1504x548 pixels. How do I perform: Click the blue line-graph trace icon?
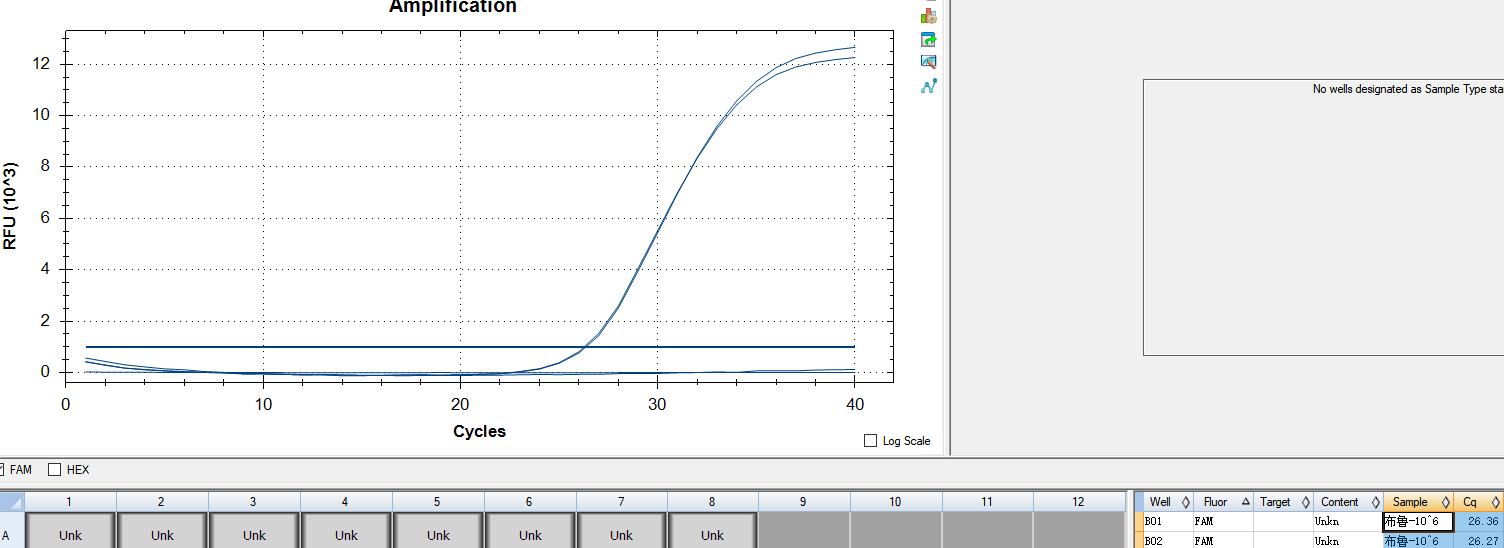pyautogui.click(x=929, y=86)
